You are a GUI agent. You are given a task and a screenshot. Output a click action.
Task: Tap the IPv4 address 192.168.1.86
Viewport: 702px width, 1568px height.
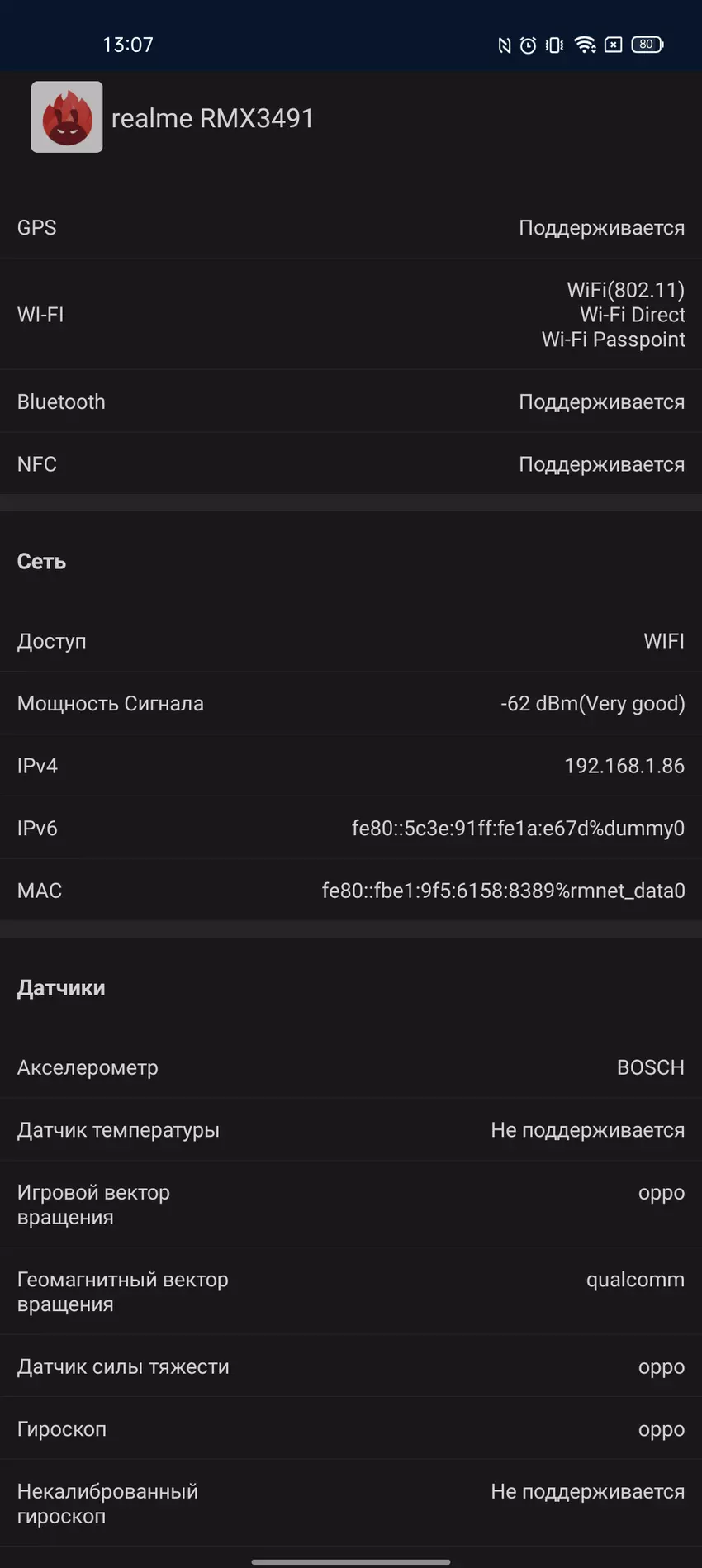coord(624,766)
